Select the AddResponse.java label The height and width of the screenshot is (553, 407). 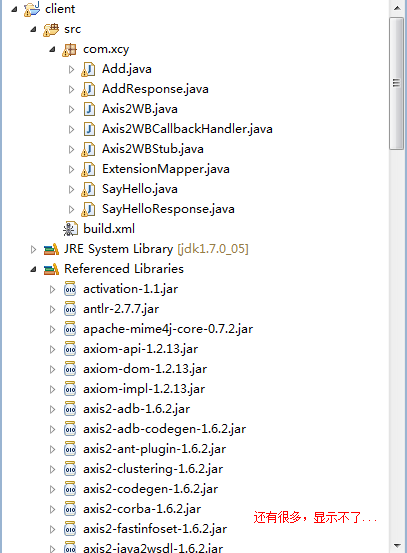pyautogui.click(x=155, y=89)
